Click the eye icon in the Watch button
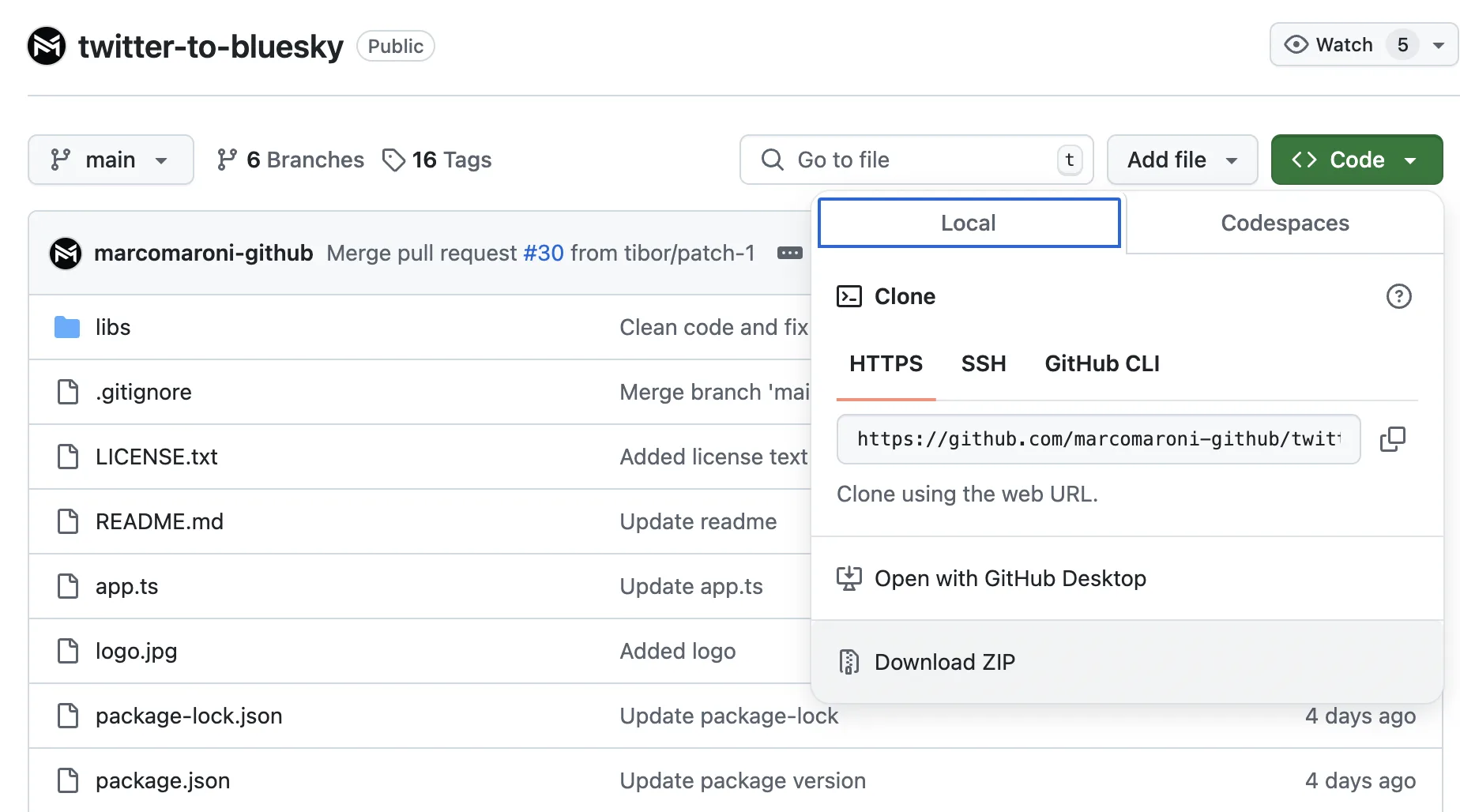1460x812 pixels. pos(1296,44)
